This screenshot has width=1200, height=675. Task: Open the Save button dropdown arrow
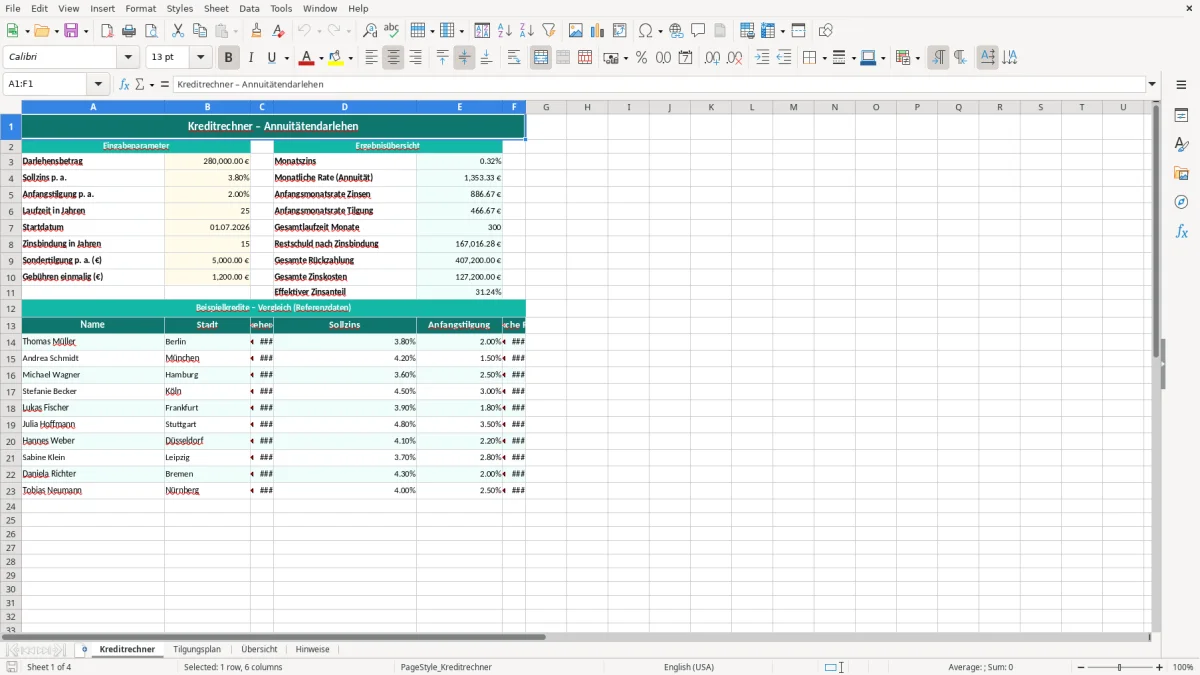point(85,31)
